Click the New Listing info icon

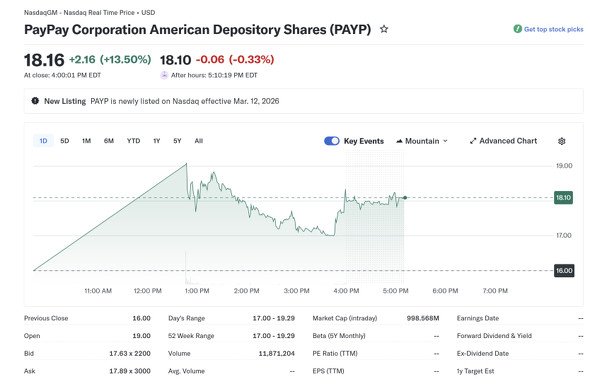click(x=35, y=101)
